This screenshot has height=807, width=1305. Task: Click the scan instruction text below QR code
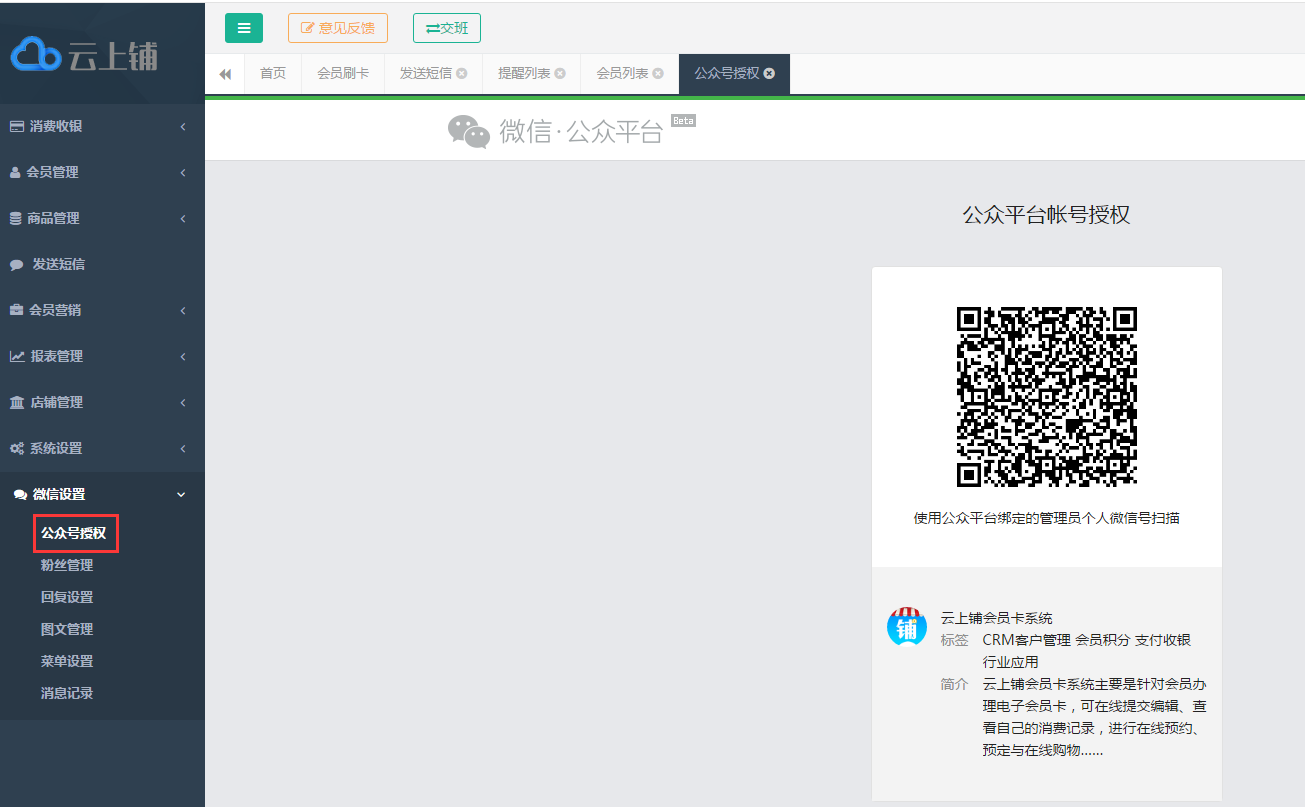pos(1047,518)
